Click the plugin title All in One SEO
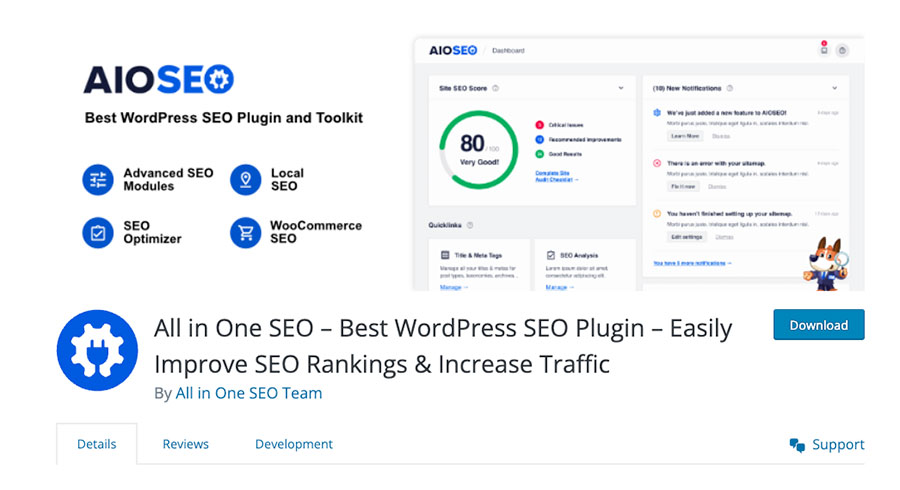Screen dimensions: 900x490 [443, 346]
